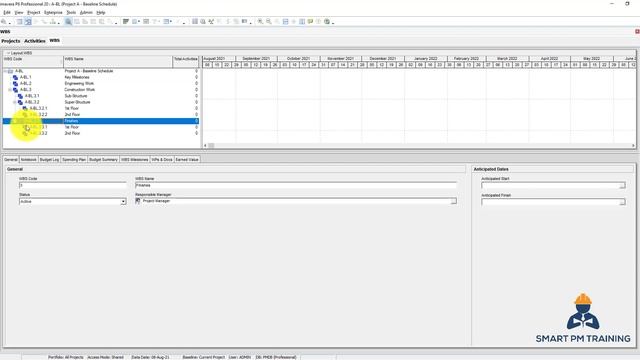The image size is (640, 360).
Task: Select the 'Key Milestones' WBS row
Action: (x=101, y=77)
